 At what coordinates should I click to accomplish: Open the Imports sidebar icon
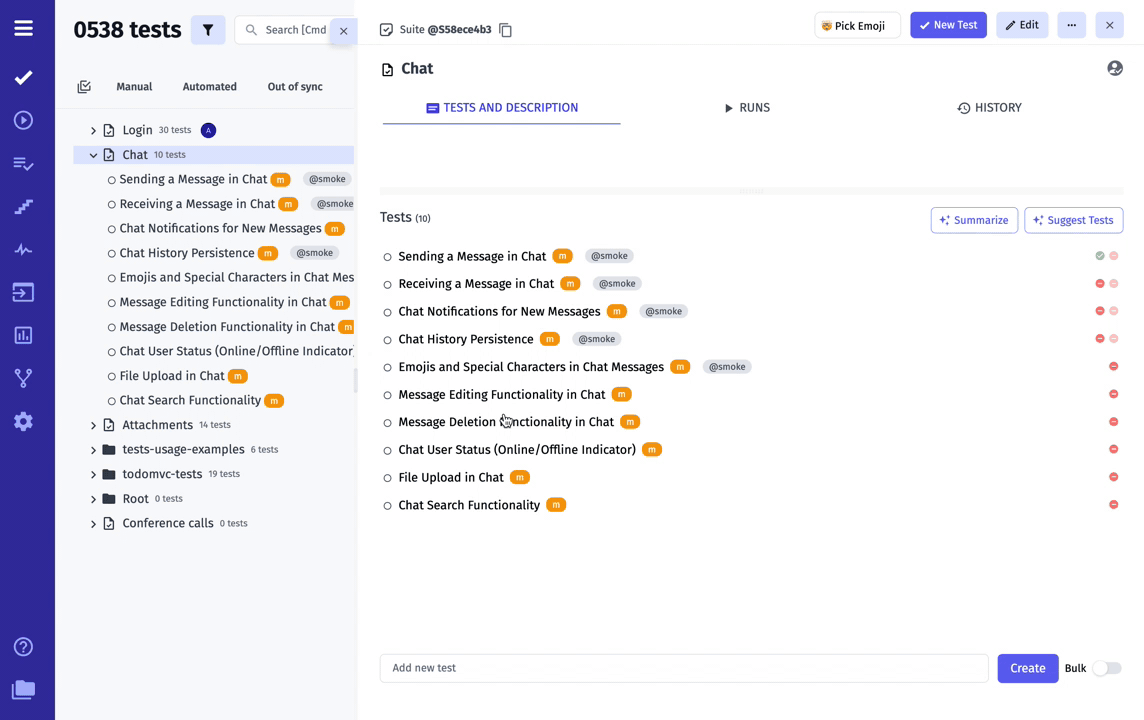click(23, 293)
